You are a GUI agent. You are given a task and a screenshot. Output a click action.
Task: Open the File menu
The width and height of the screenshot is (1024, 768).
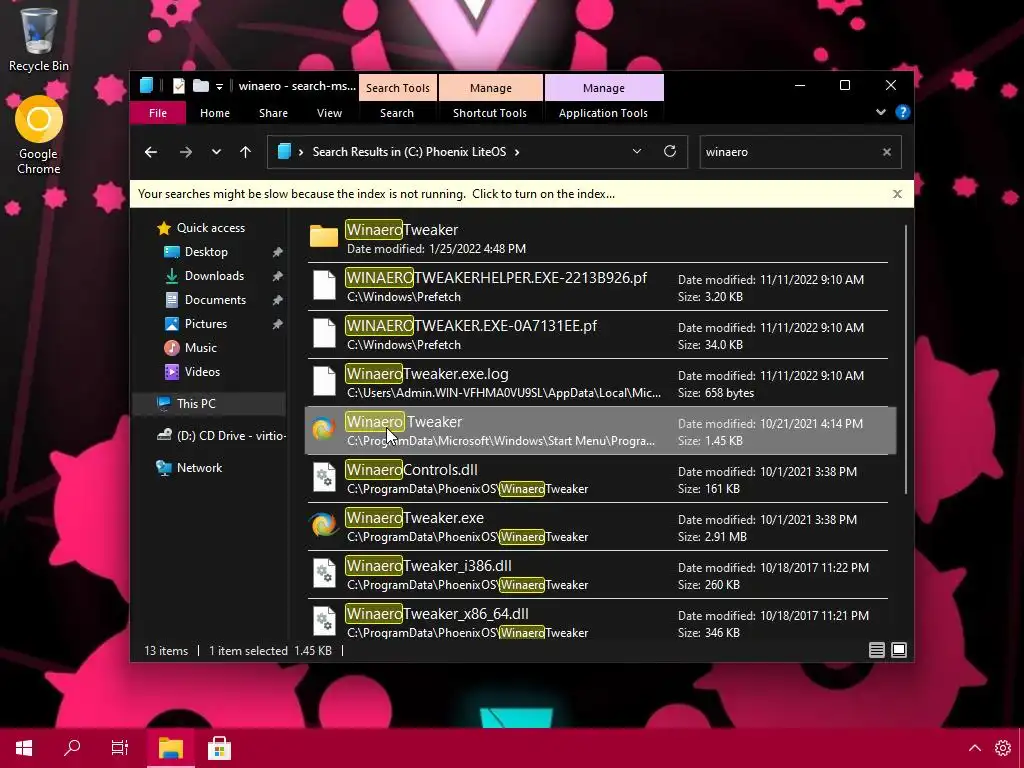point(158,113)
